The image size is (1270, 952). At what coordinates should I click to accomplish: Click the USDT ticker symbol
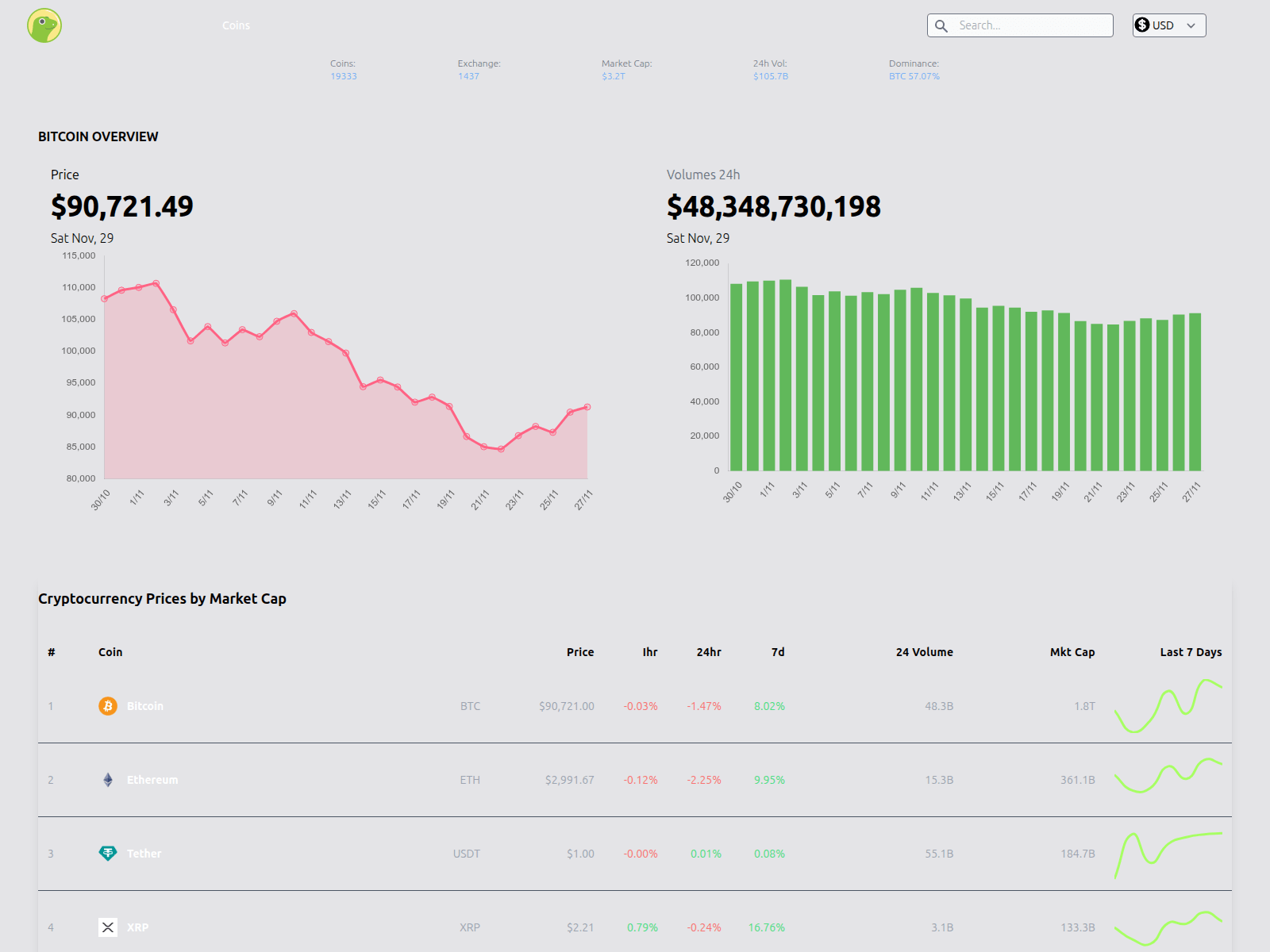point(467,854)
